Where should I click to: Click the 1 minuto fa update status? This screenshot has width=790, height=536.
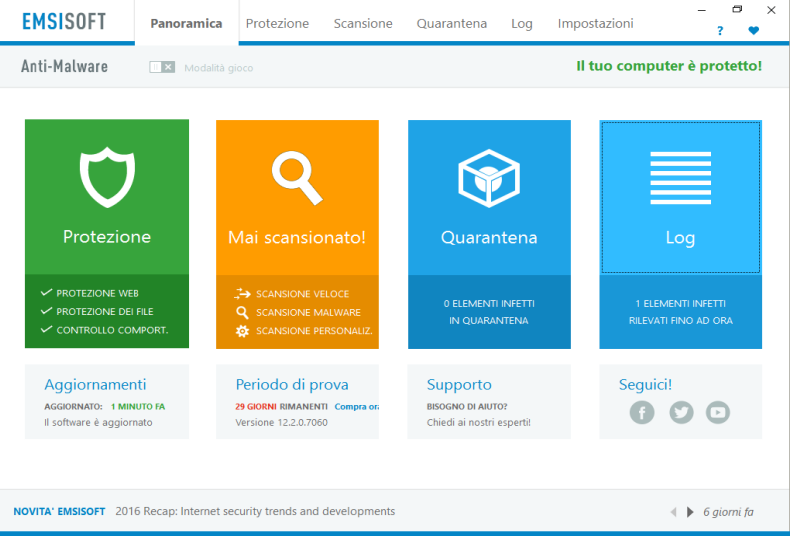pyautogui.click(x=138, y=407)
